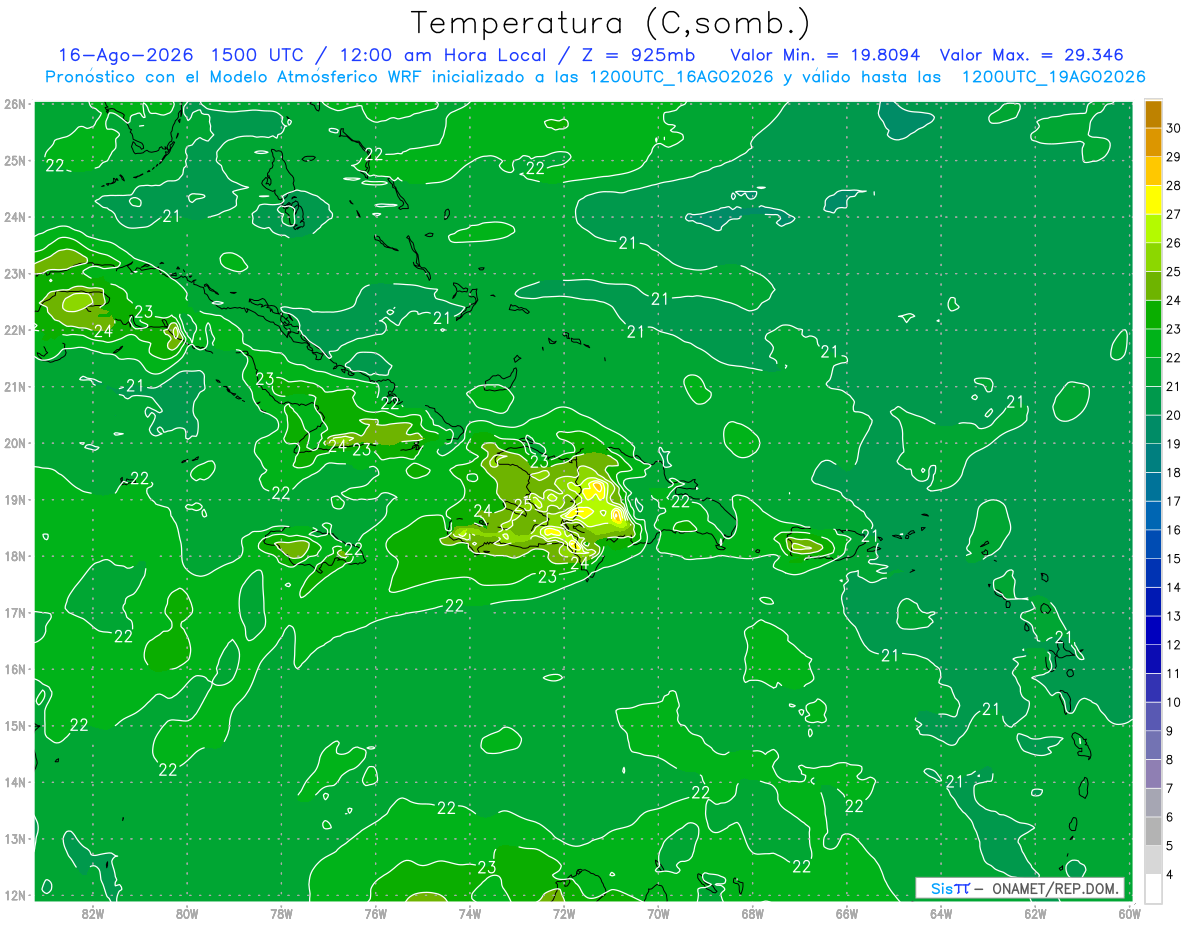
Task: Select the "62W" longitude axis label
Action: (x=1035, y=912)
